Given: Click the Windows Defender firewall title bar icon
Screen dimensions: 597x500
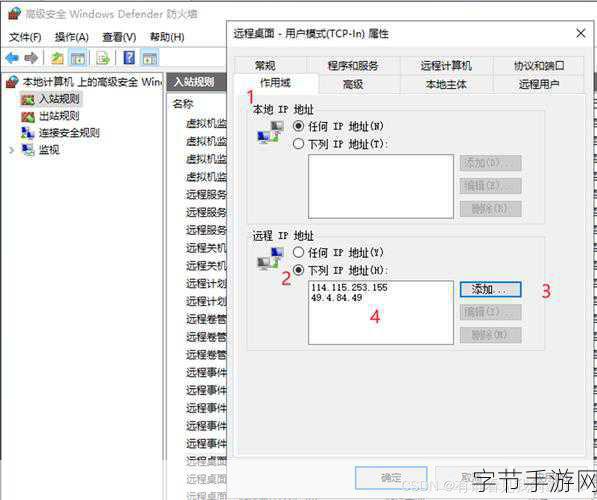Looking at the screenshot, I should coord(14,14).
